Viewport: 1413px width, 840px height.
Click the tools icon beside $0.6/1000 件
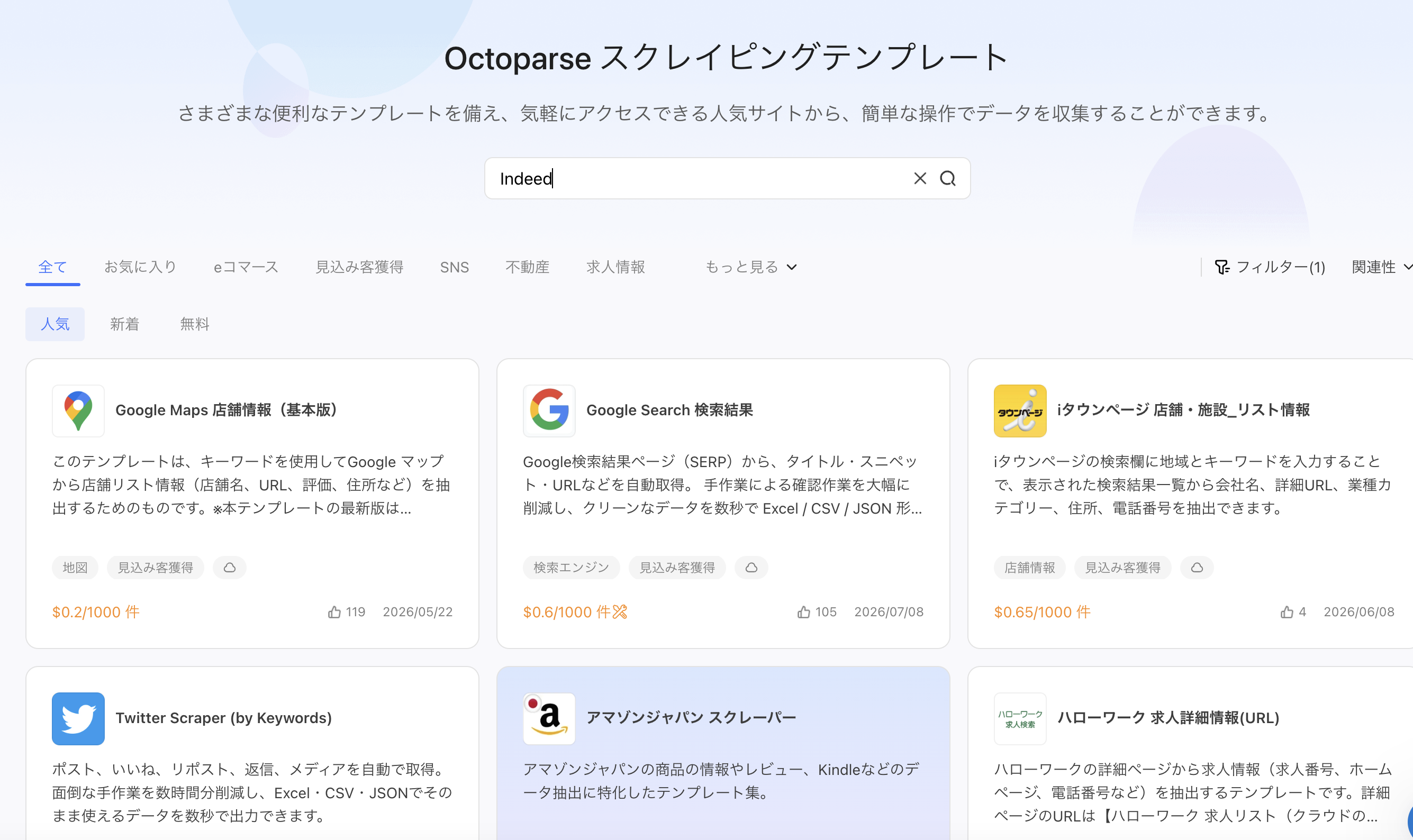click(x=620, y=612)
